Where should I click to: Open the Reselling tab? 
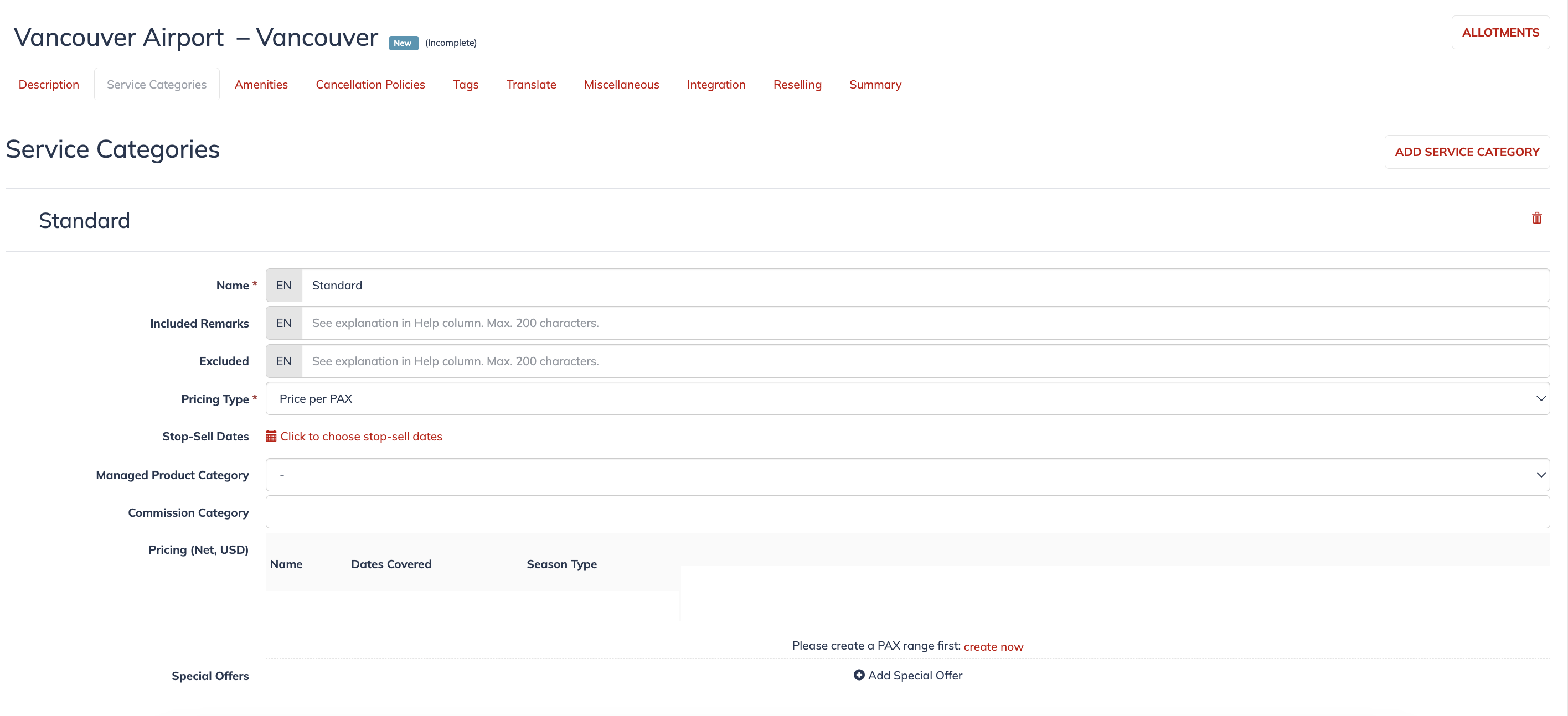click(x=797, y=85)
